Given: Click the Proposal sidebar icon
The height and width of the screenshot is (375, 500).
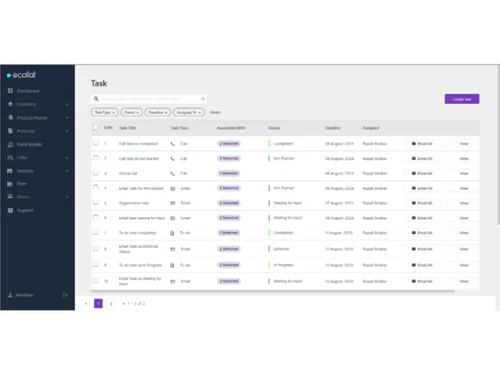Looking at the screenshot, I should [10, 131].
